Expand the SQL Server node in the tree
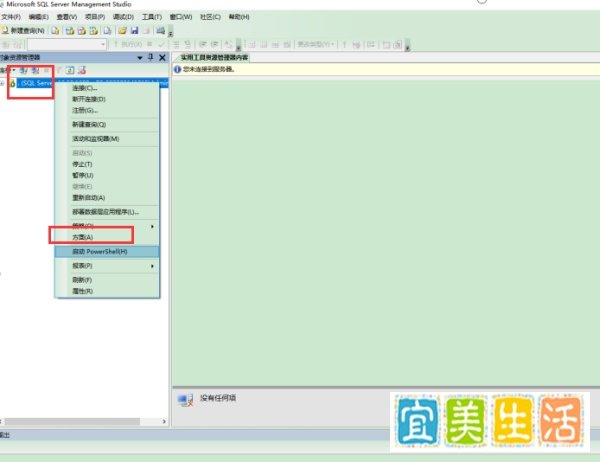 (2, 83)
